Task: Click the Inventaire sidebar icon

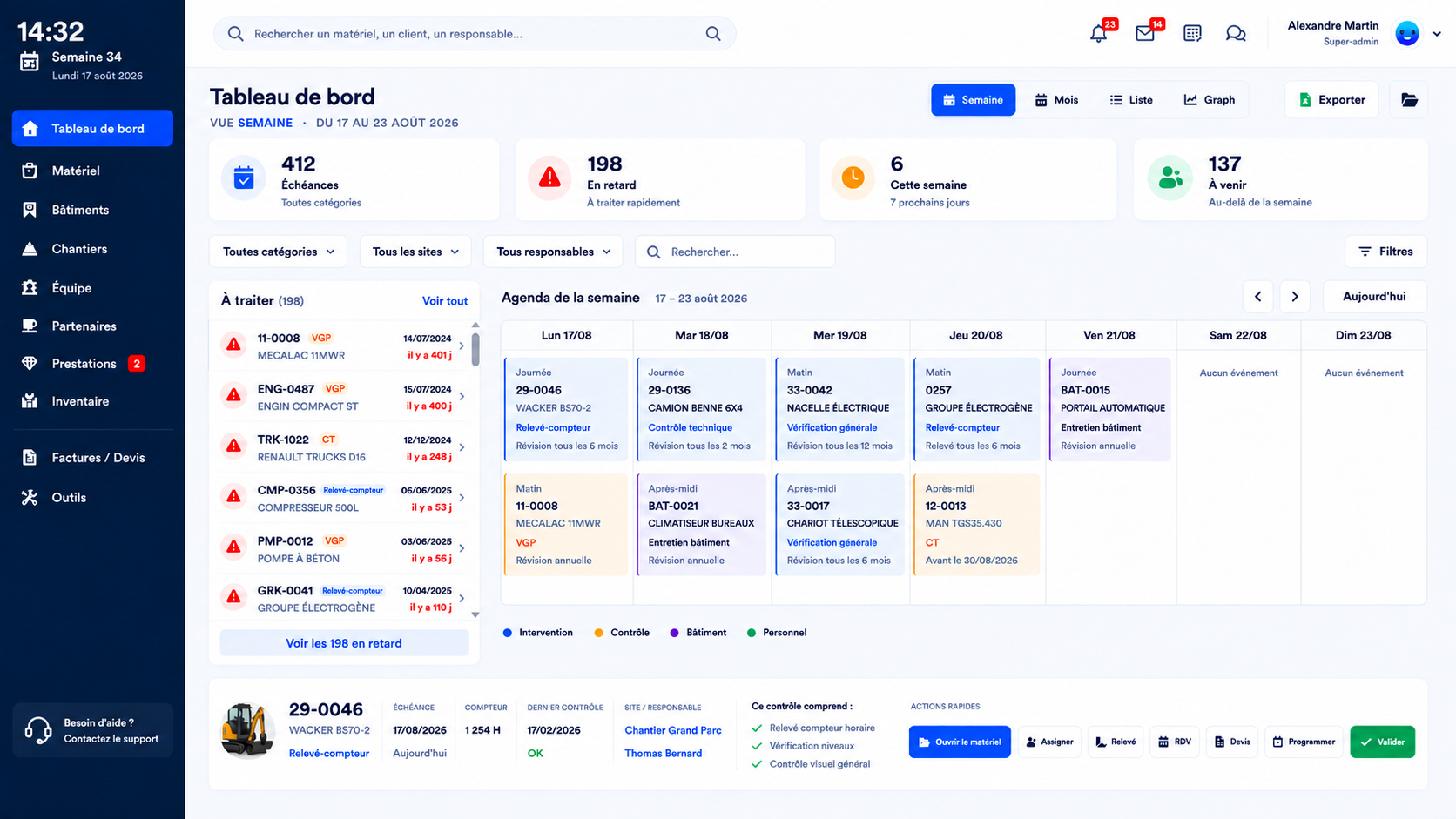Action: 30,401
